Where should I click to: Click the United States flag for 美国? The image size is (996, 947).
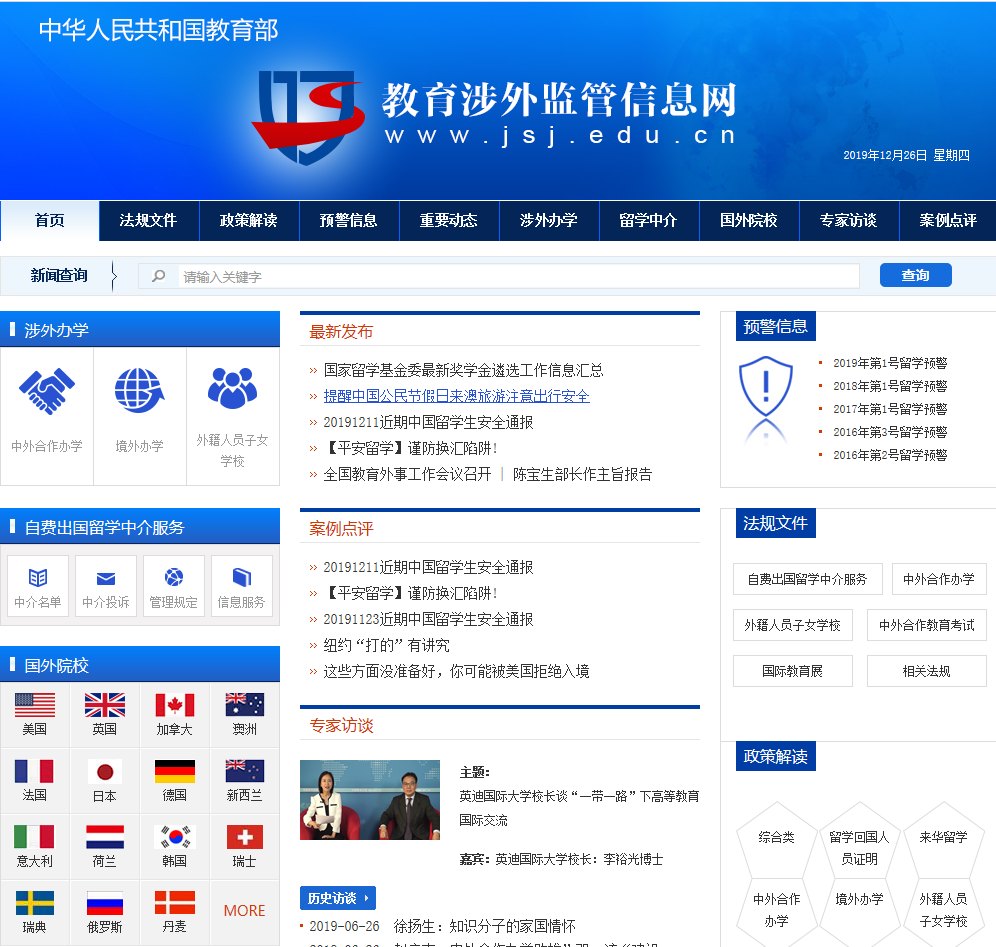[x=36, y=704]
